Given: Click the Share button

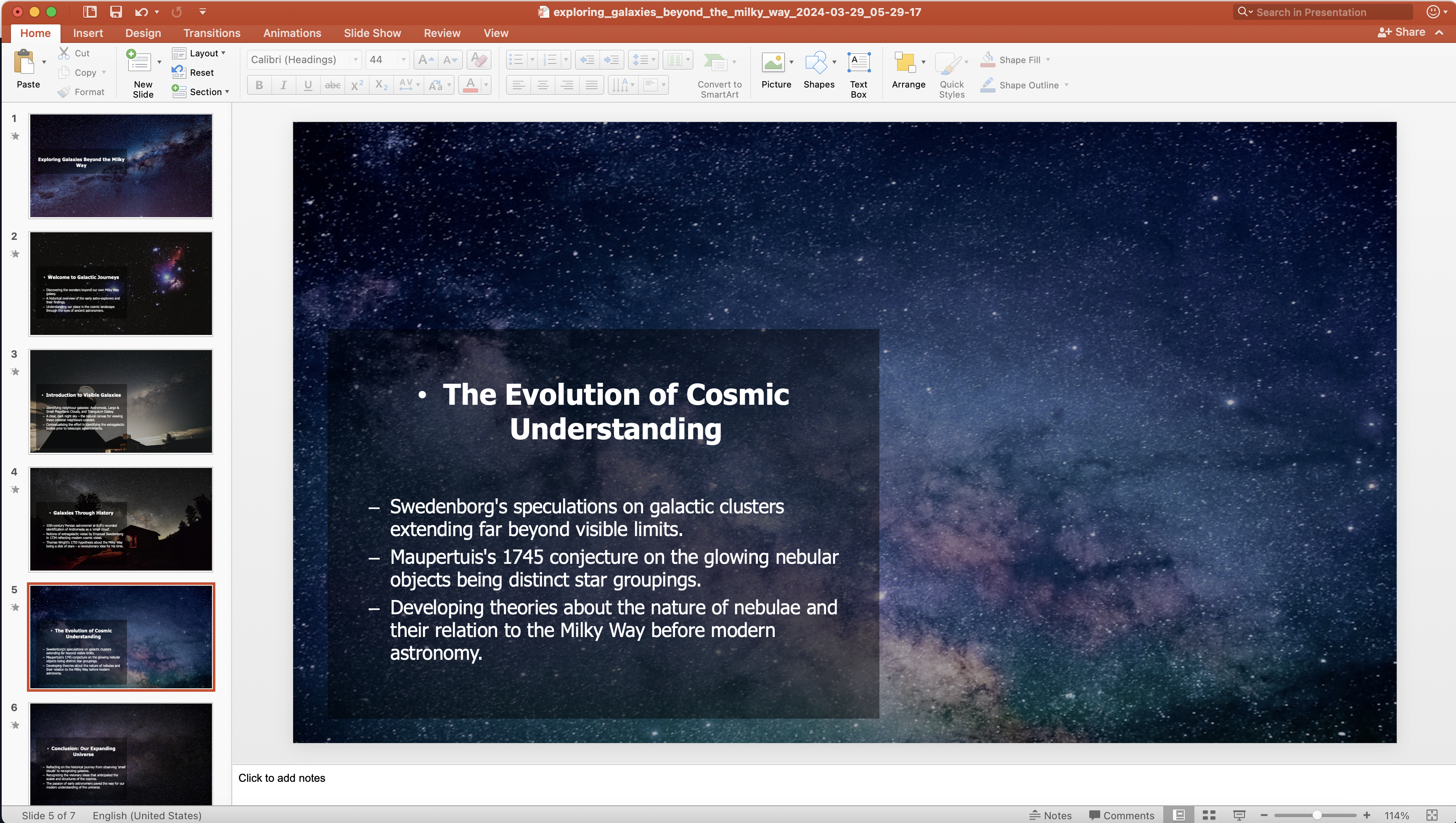Looking at the screenshot, I should (x=1402, y=32).
